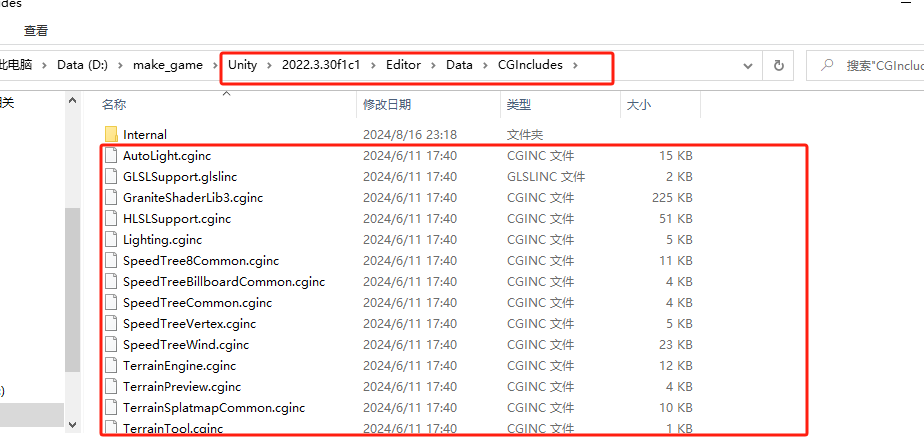Open the 查看 ribbon tab

point(36,31)
